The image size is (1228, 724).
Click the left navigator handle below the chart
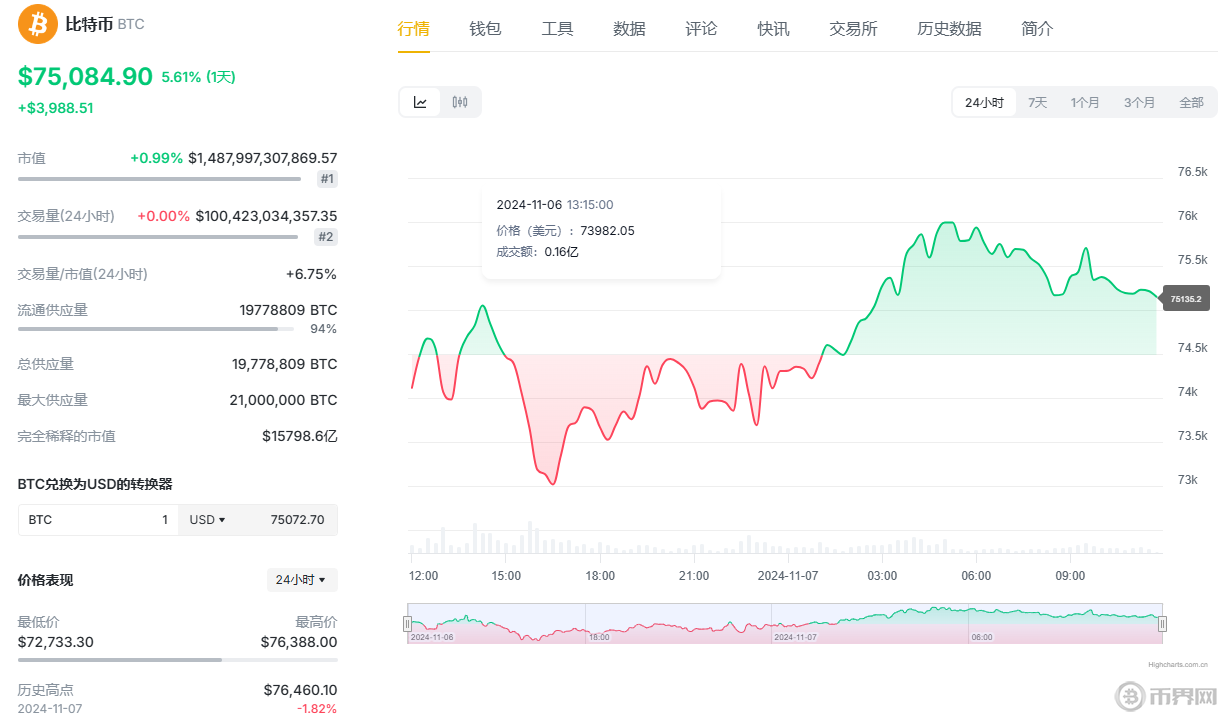pyautogui.click(x=410, y=622)
